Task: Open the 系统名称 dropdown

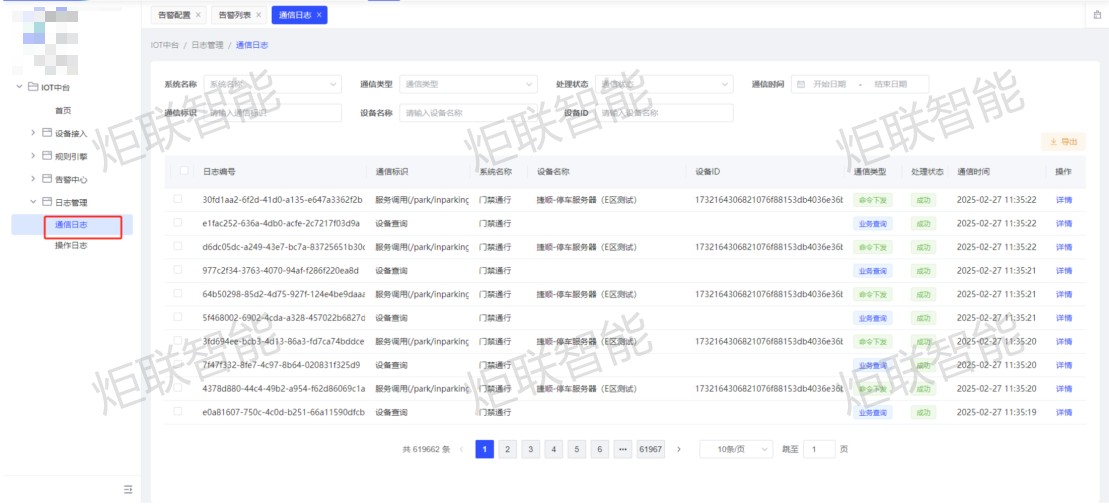Action: pos(272,84)
